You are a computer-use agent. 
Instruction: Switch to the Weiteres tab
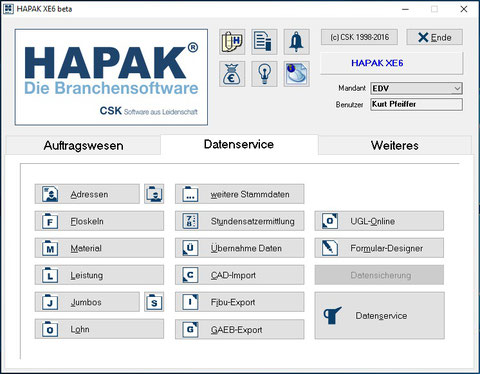pyautogui.click(x=395, y=145)
